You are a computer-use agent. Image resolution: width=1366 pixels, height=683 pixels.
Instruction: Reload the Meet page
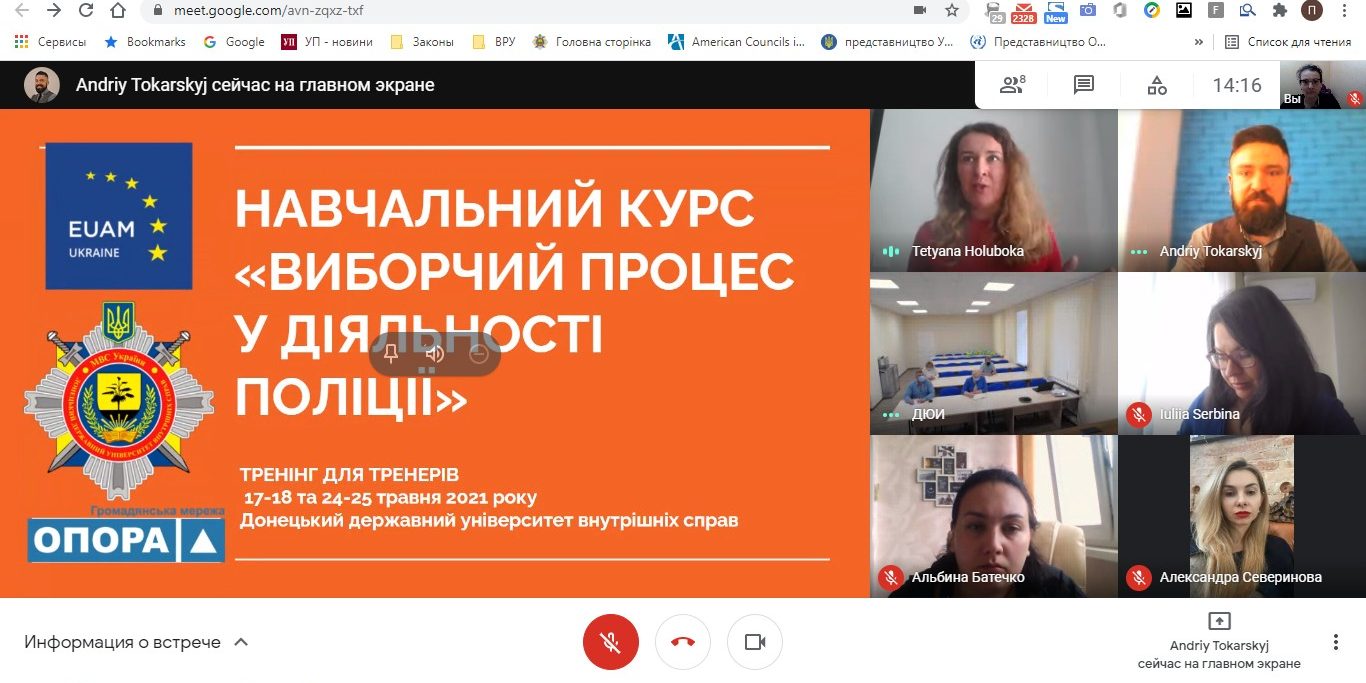pyautogui.click(x=86, y=11)
